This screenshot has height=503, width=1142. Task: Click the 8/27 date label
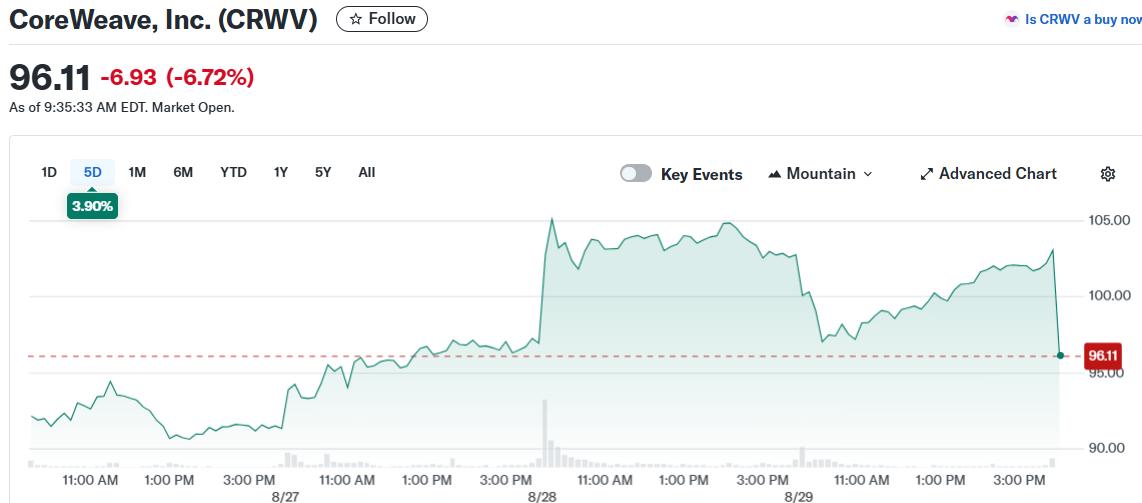click(x=286, y=497)
